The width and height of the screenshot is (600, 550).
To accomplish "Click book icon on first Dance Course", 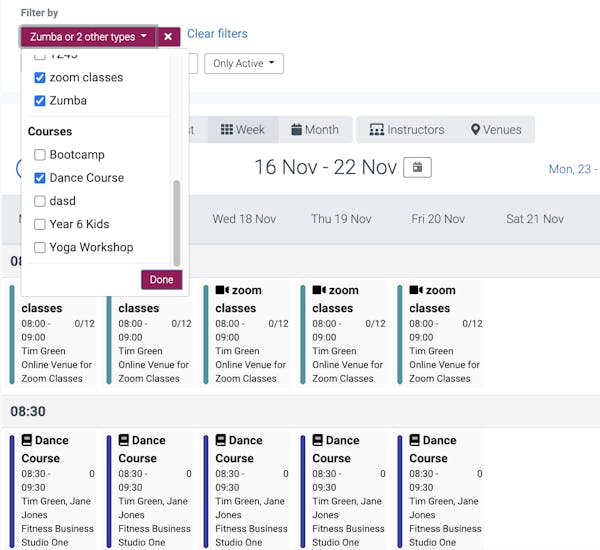I will point(27,440).
